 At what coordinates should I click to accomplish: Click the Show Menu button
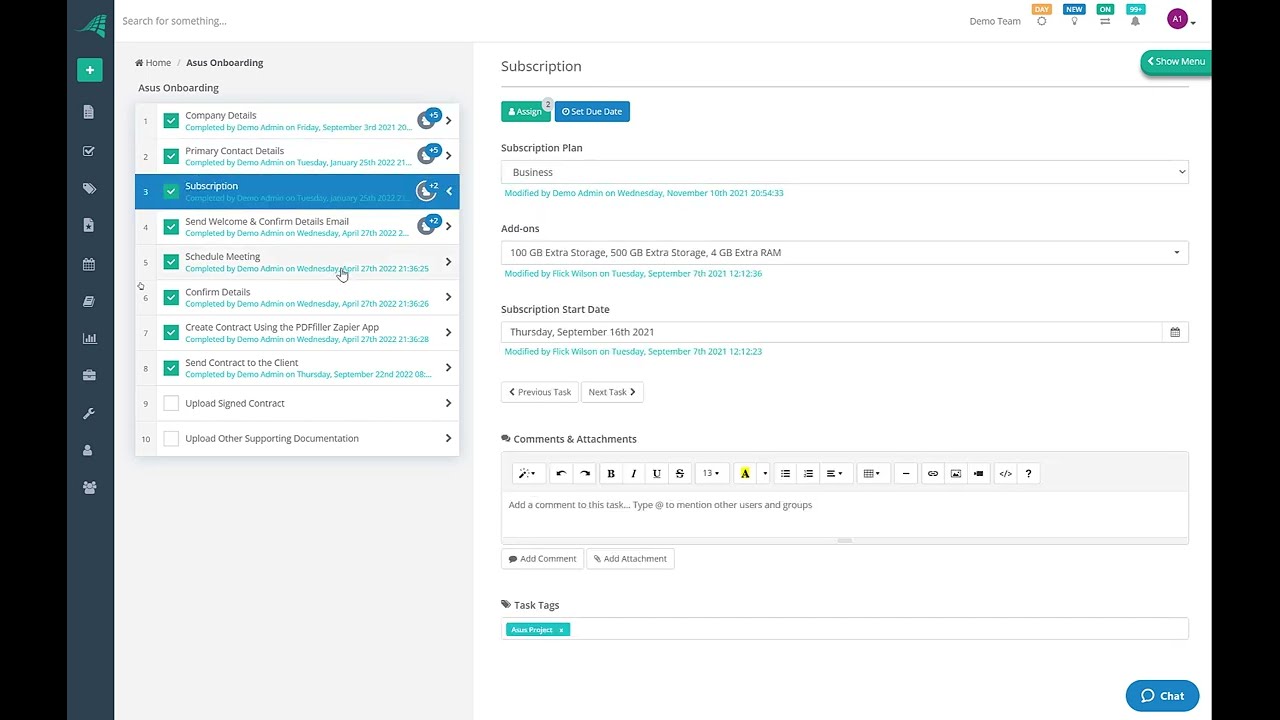click(1176, 62)
